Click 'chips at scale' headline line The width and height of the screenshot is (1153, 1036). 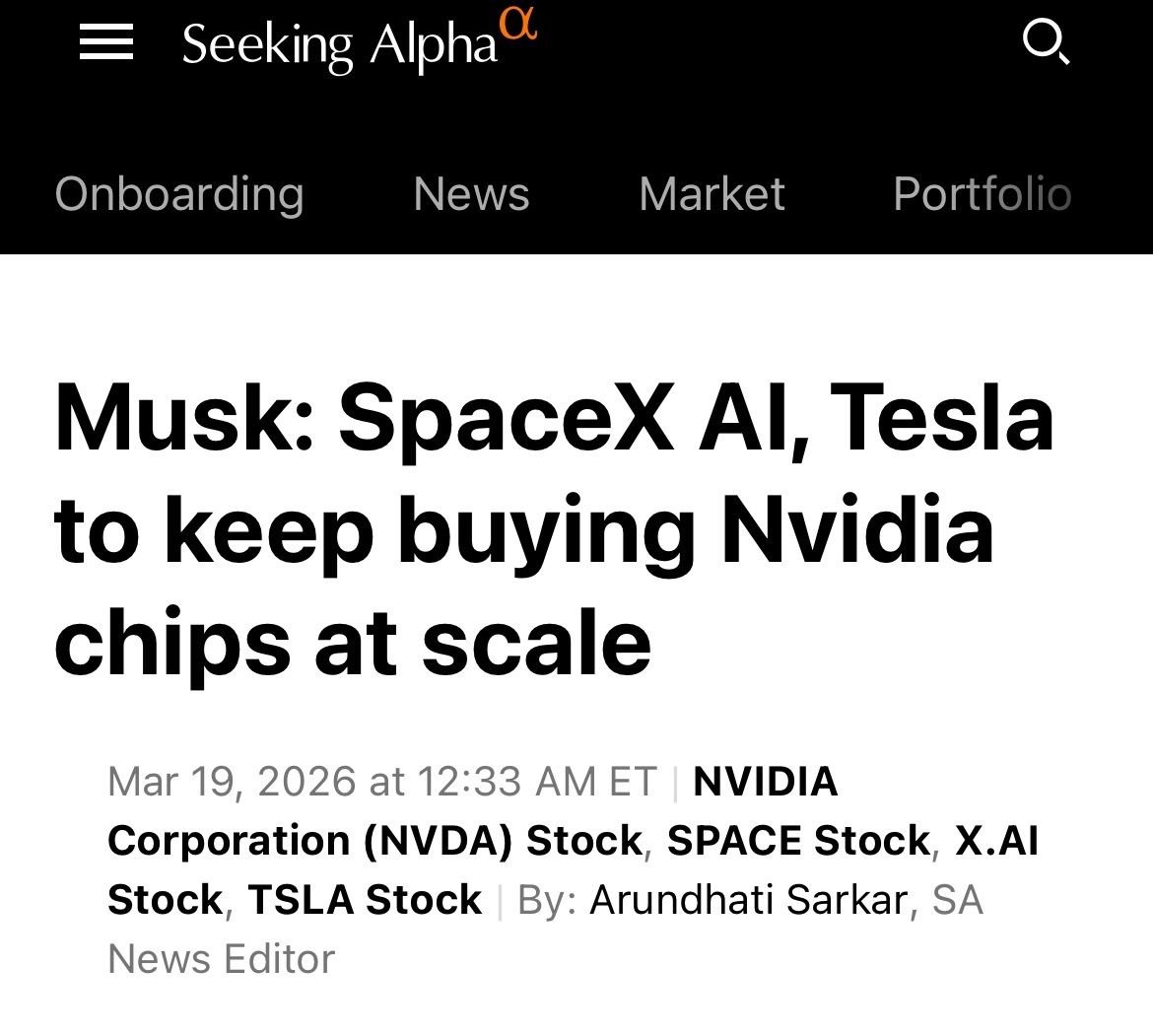[x=352, y=643]
